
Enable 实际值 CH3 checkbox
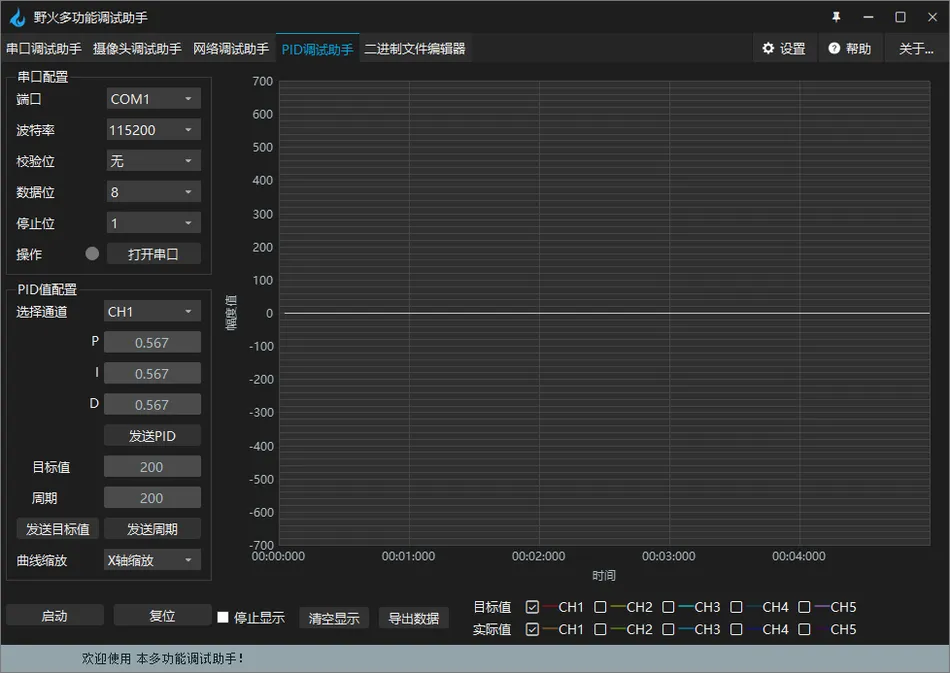(668, 629)
